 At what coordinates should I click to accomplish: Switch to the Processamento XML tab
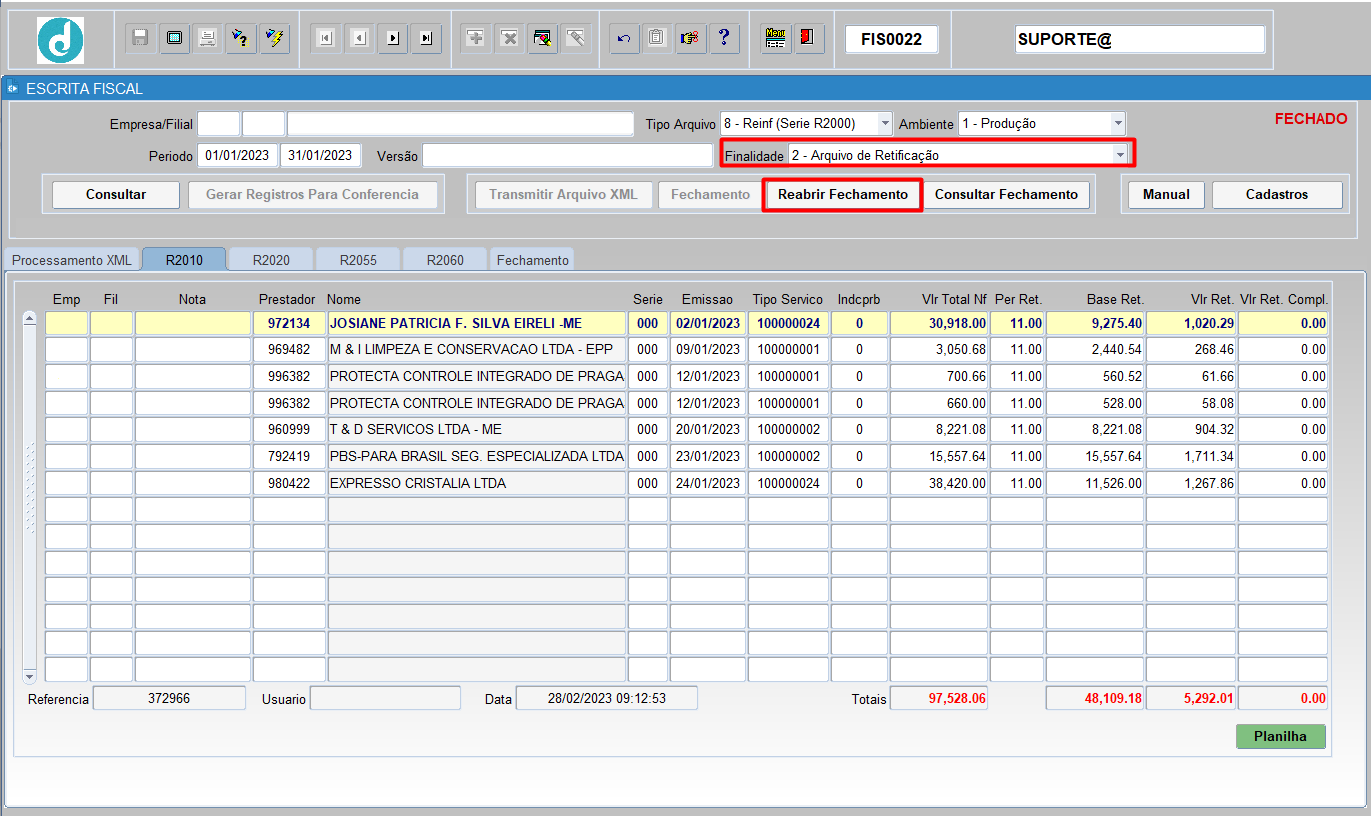pos(72,260)
